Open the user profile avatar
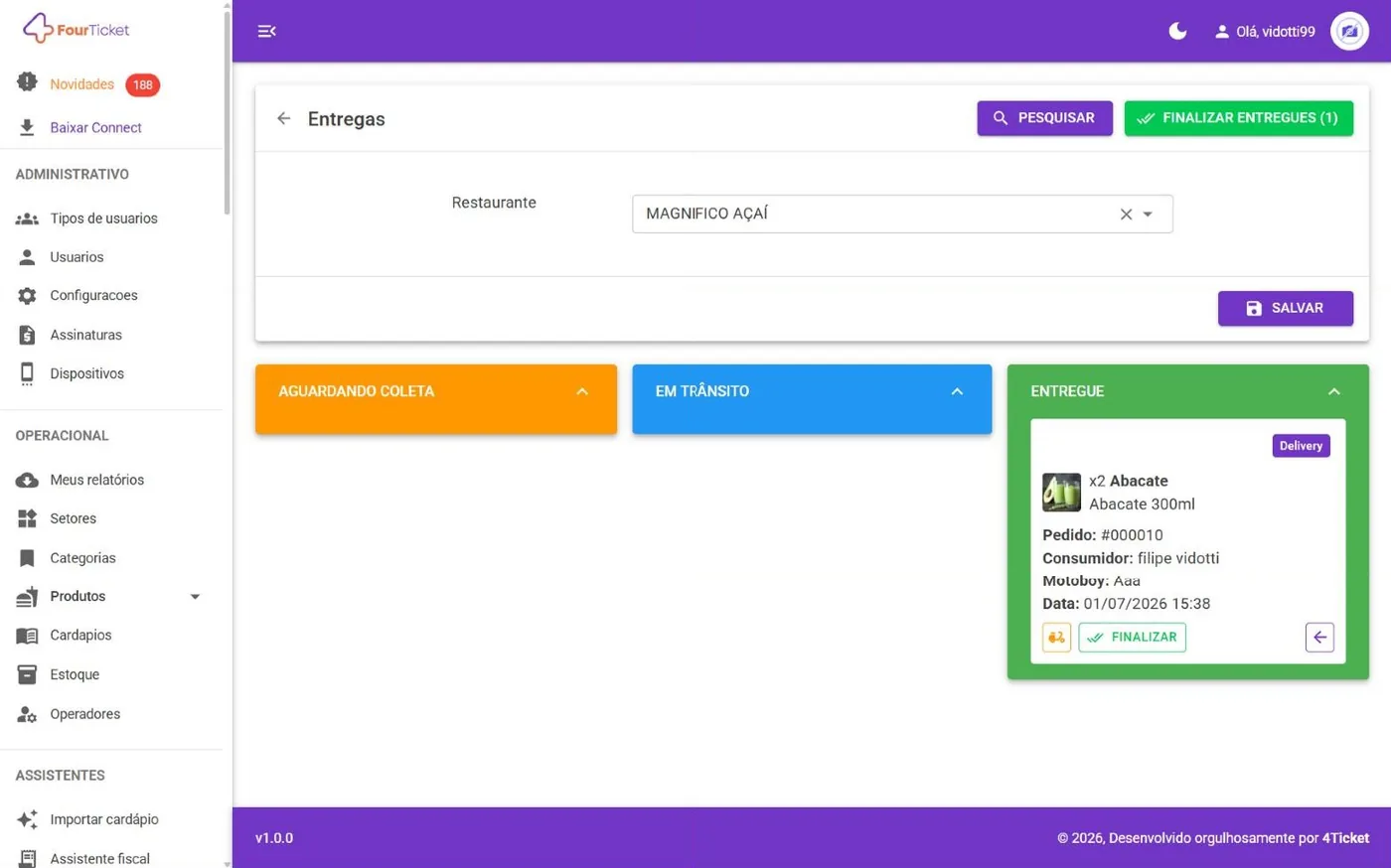This screenshot has height=868, width=1391. (x=1349, y=31)
